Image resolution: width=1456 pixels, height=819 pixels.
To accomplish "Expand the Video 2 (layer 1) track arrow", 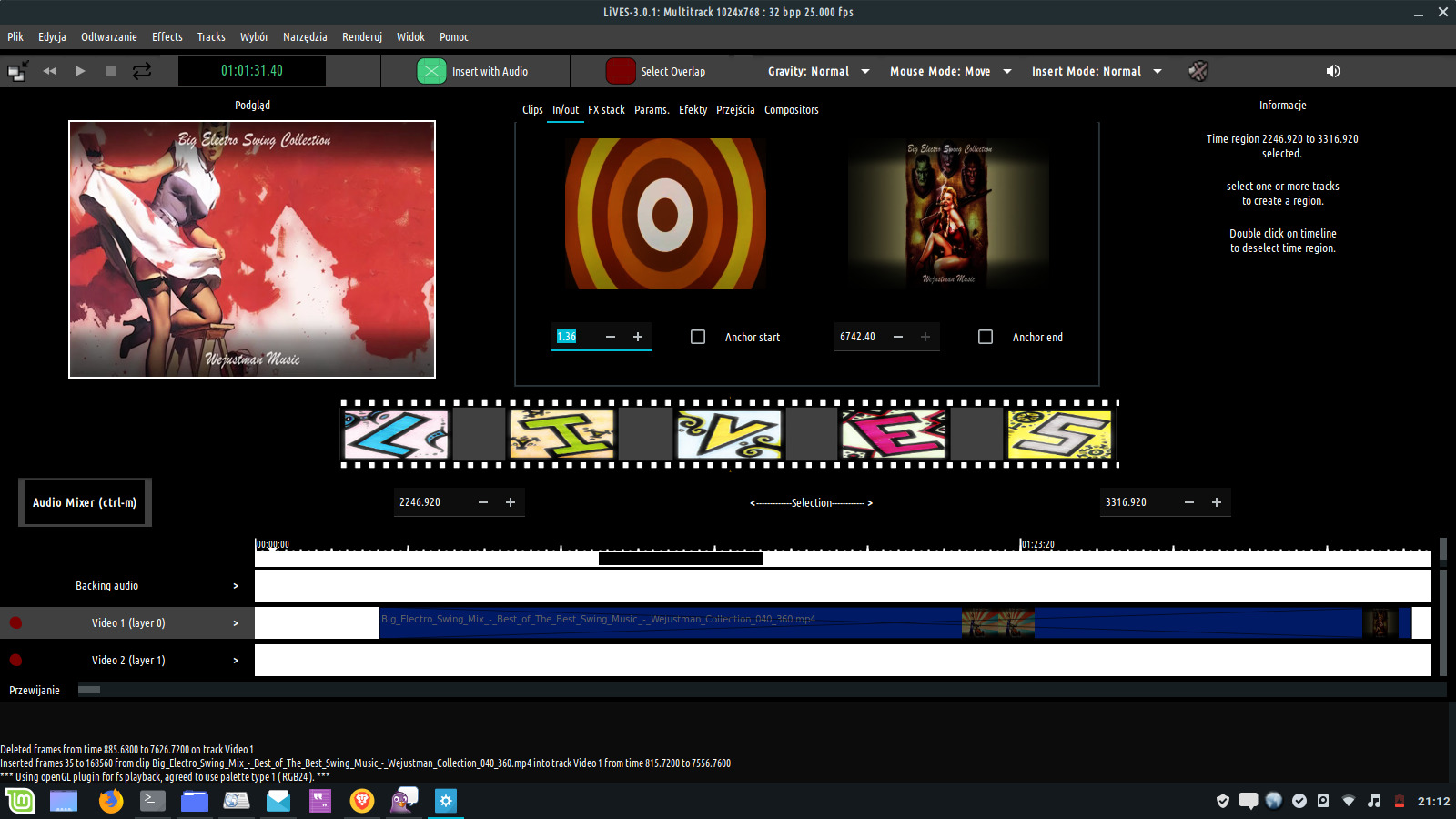I will [x=236, y=661].
